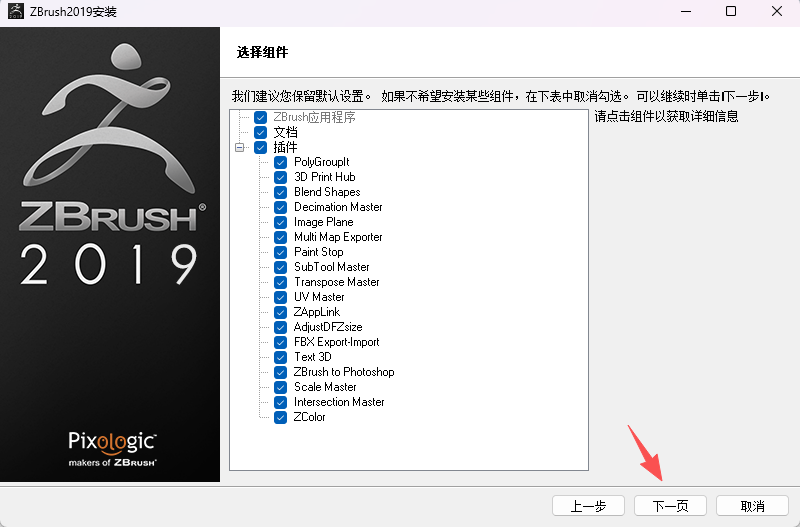The width and height of the screenshot is (800, 527).
Task: Select the Intersection Master label
Action: (339, 402)
